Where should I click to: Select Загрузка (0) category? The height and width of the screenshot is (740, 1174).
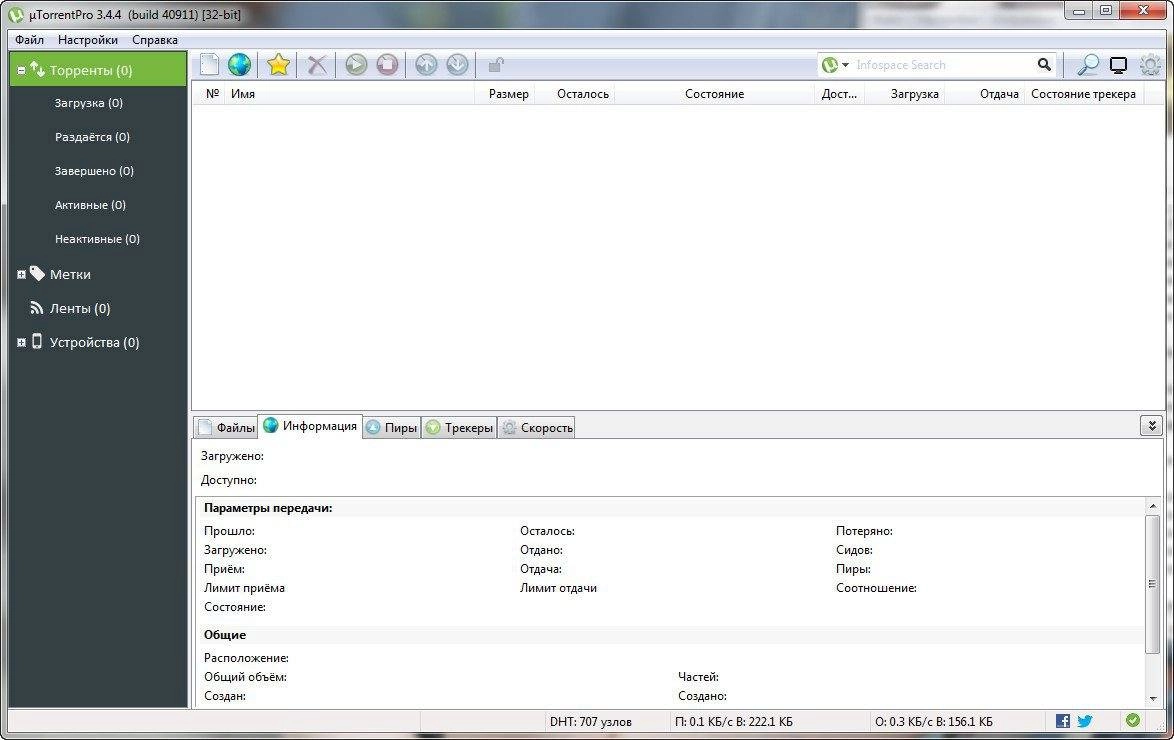(88, 103)
